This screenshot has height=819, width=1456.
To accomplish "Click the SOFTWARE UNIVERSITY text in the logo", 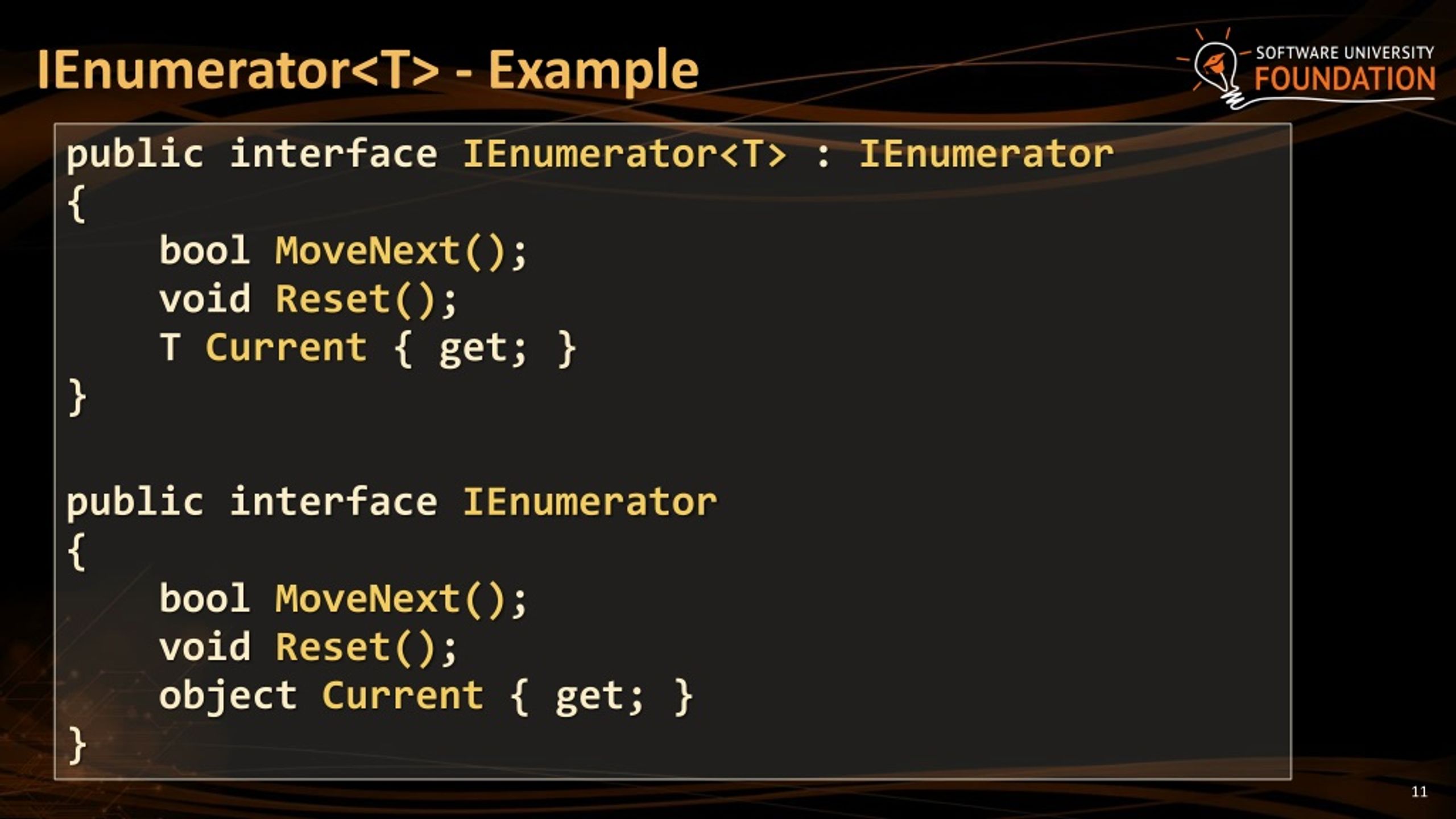I will [1345, 53].
